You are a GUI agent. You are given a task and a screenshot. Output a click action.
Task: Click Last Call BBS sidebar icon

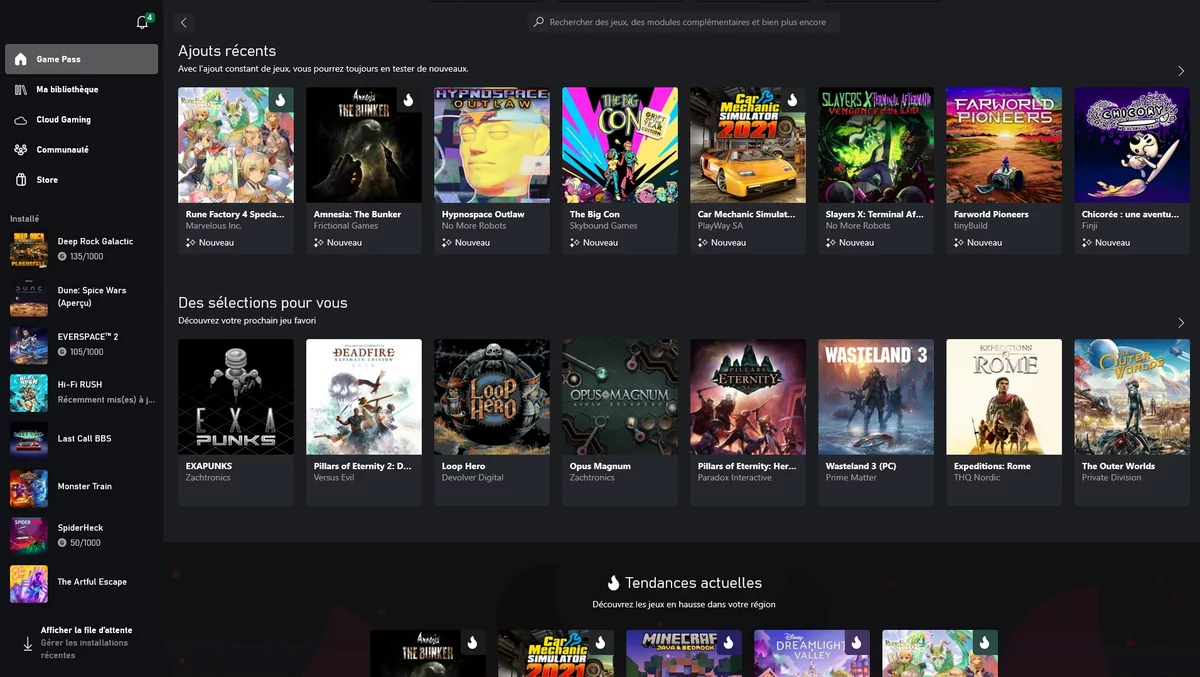click(29, 439)
